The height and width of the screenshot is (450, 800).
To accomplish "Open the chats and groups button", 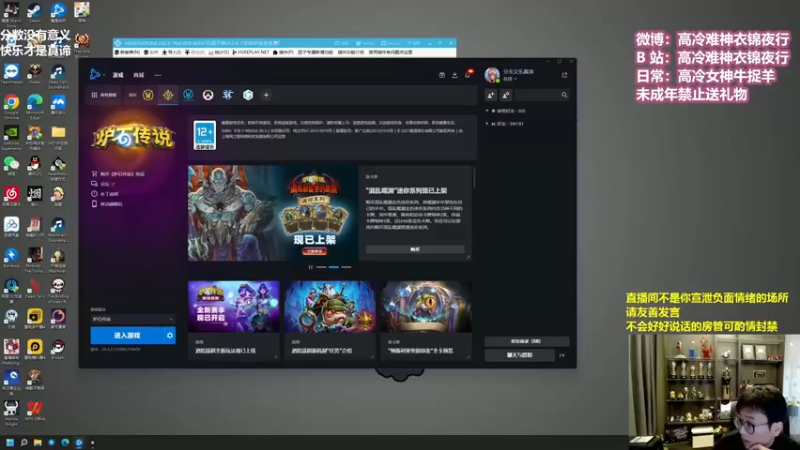I will [519, 355].
